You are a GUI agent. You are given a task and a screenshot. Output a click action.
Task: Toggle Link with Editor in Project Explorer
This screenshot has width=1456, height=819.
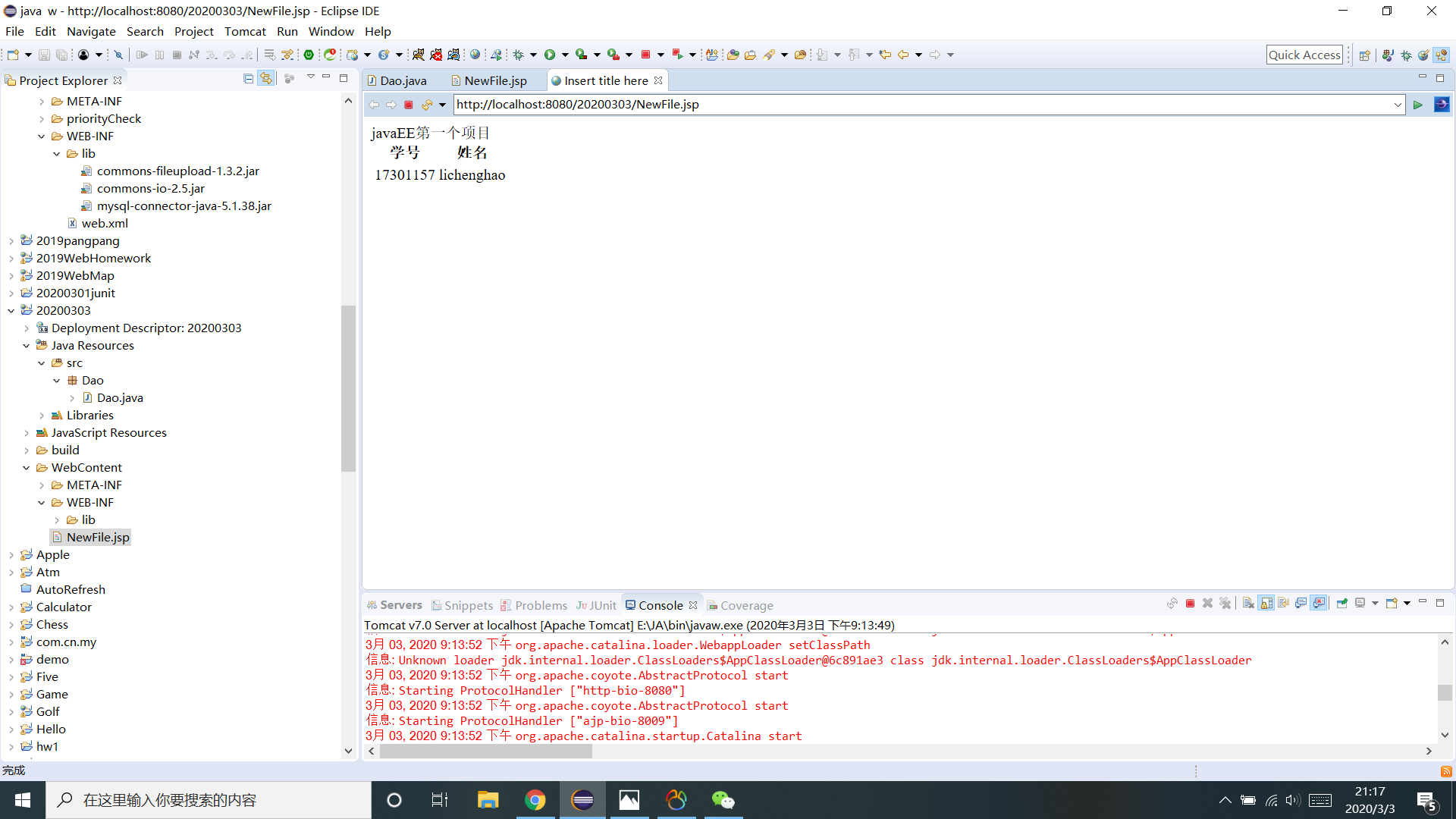coord(266,79)
